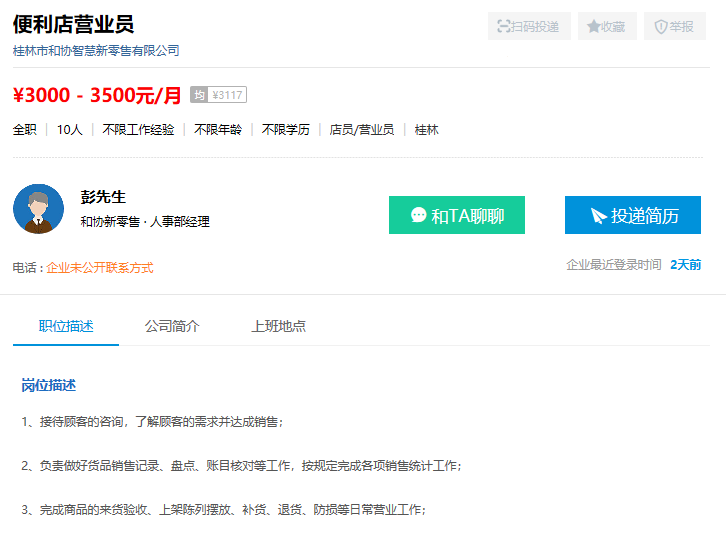Click the job title 便利店营业员
Screen dimensions: 726x537
73,24
